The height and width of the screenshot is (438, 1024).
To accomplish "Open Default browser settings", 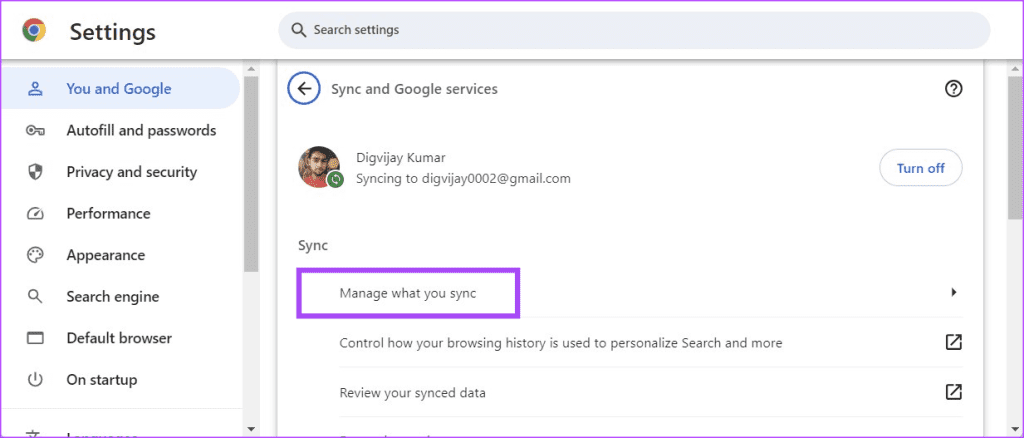I will pyautogui.click(x=119, y=338).
